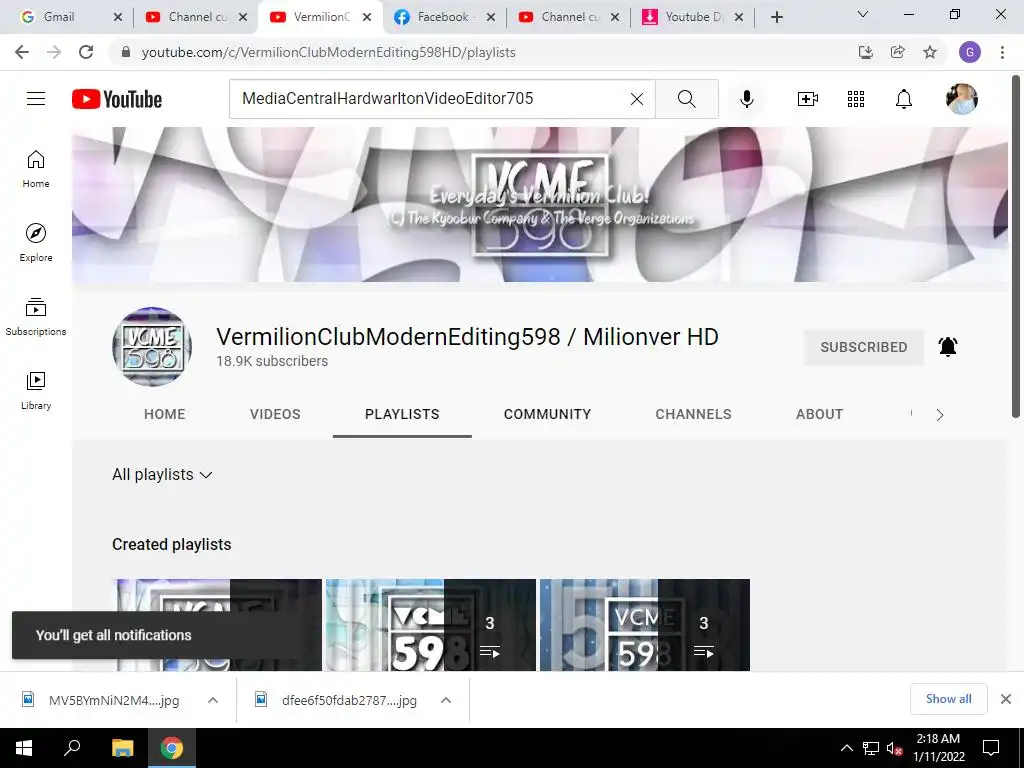
Task: Switch to the ABOUT tab
Action: tap(819, 414)
